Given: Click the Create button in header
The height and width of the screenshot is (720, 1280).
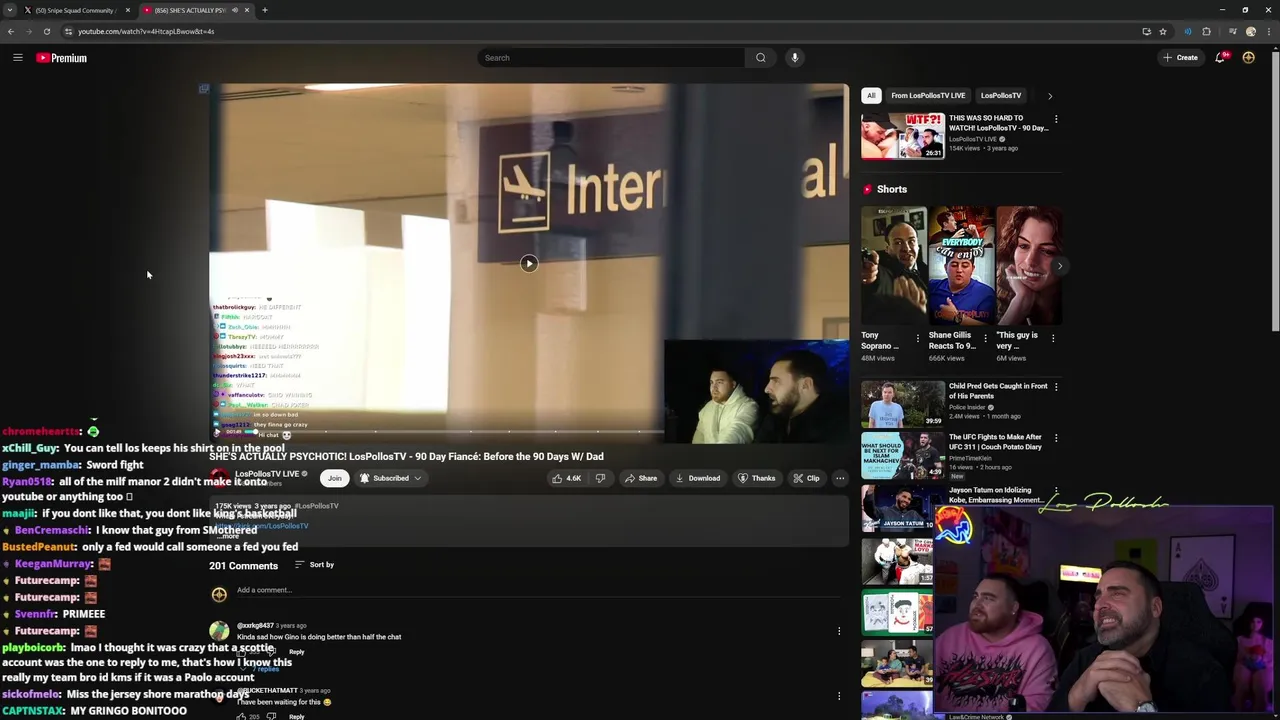Looking at the screenshot, I should pos(1180,58).
